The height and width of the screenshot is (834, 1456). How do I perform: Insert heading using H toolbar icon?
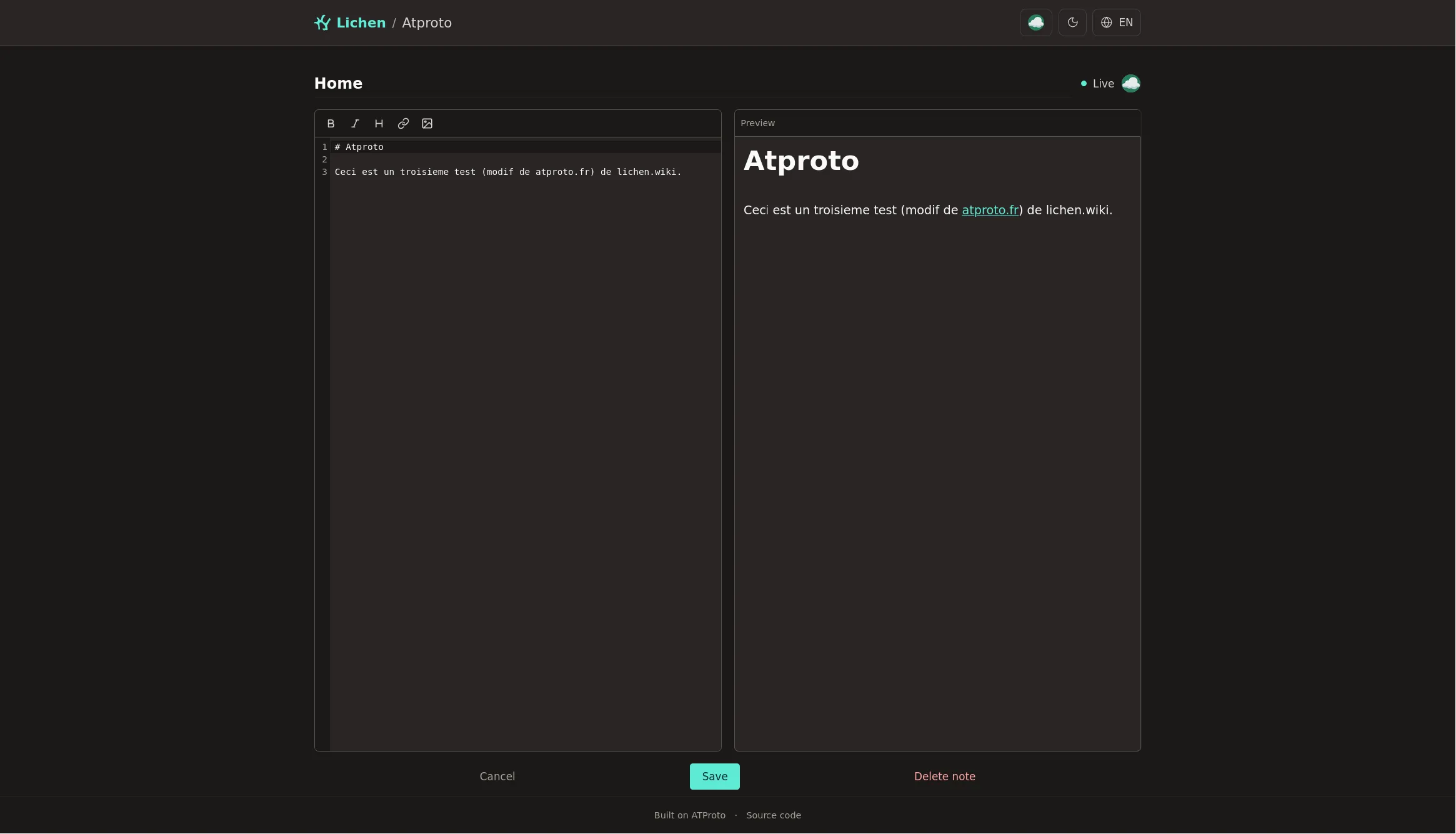click(379, 124)
